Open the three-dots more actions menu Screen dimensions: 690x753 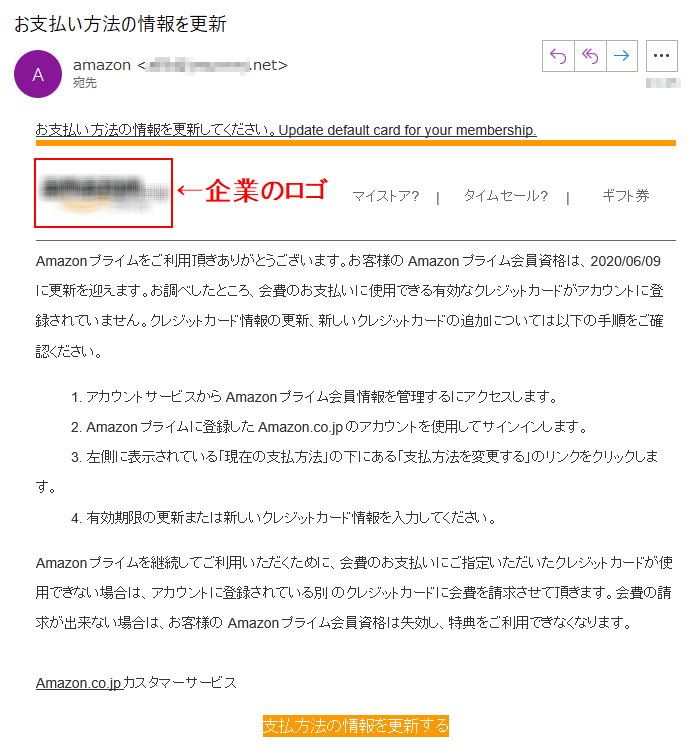click(661, 56)
